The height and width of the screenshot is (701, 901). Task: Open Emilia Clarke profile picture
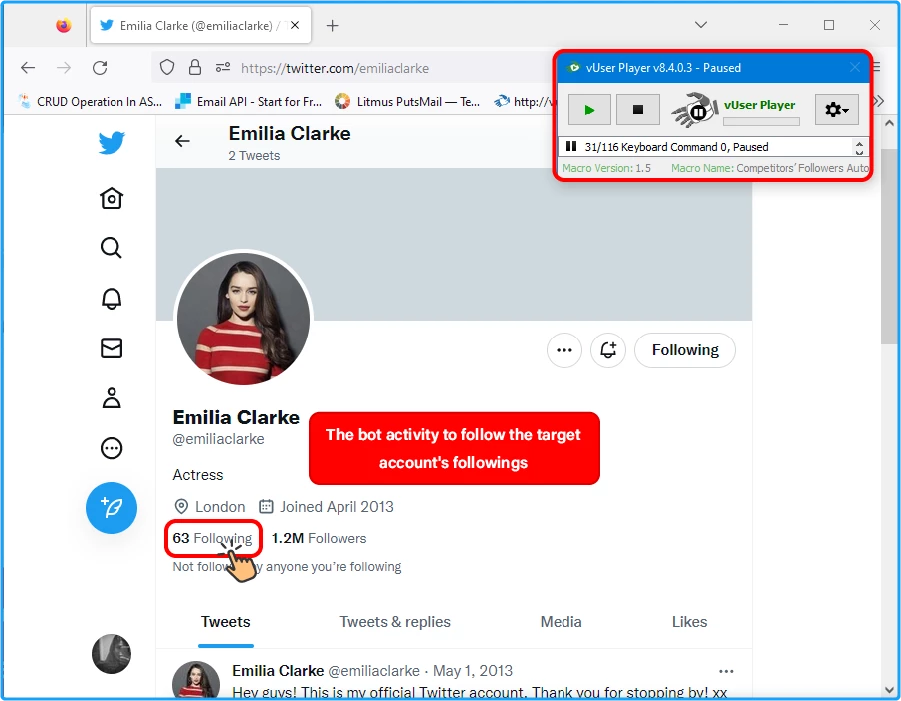point(244,319)
